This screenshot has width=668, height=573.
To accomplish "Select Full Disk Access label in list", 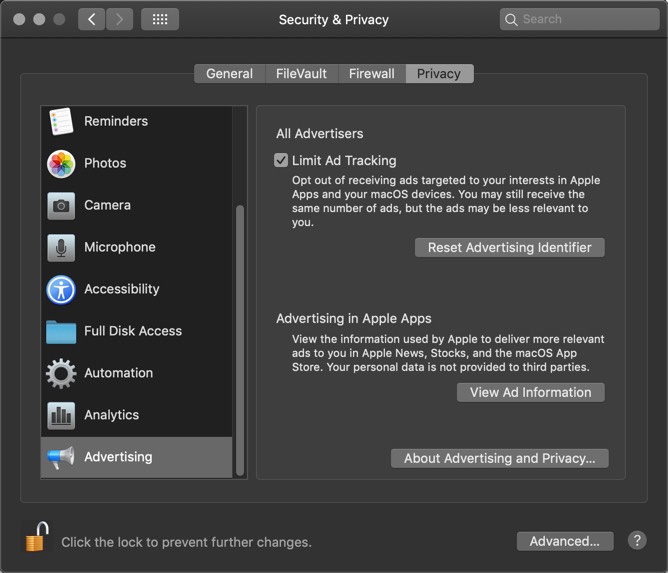I will tap(133, 331).
